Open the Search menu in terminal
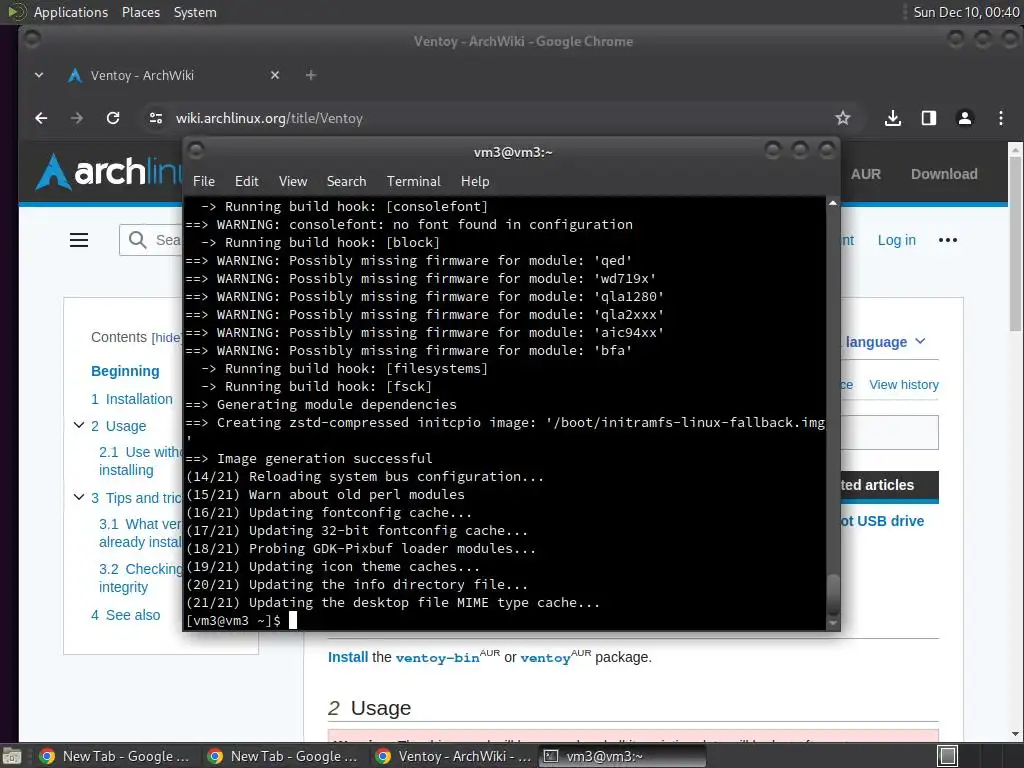 346,182
